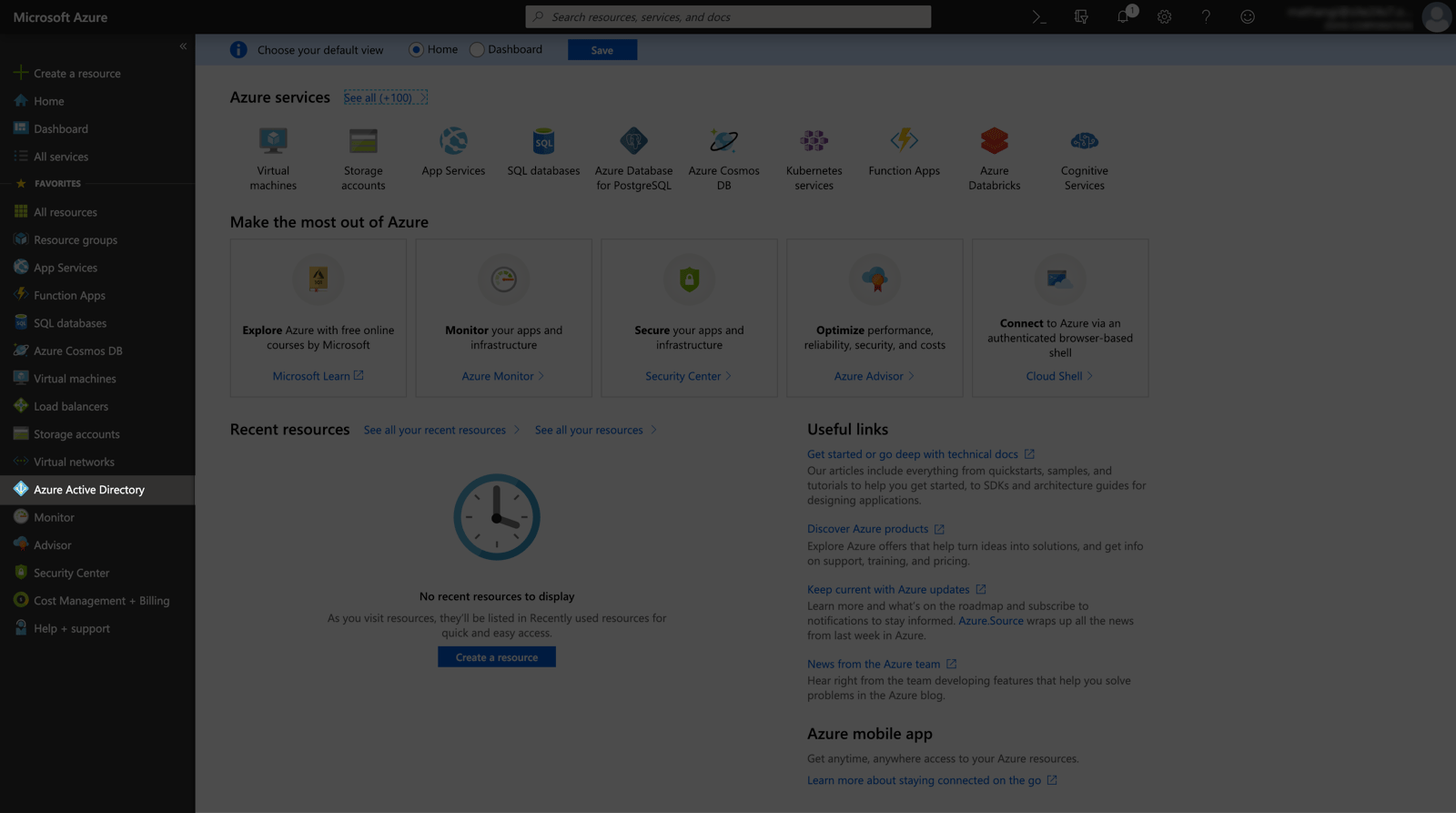Open Security Center card link
The height and width of the screenshot is (813, 1456).
689,376
